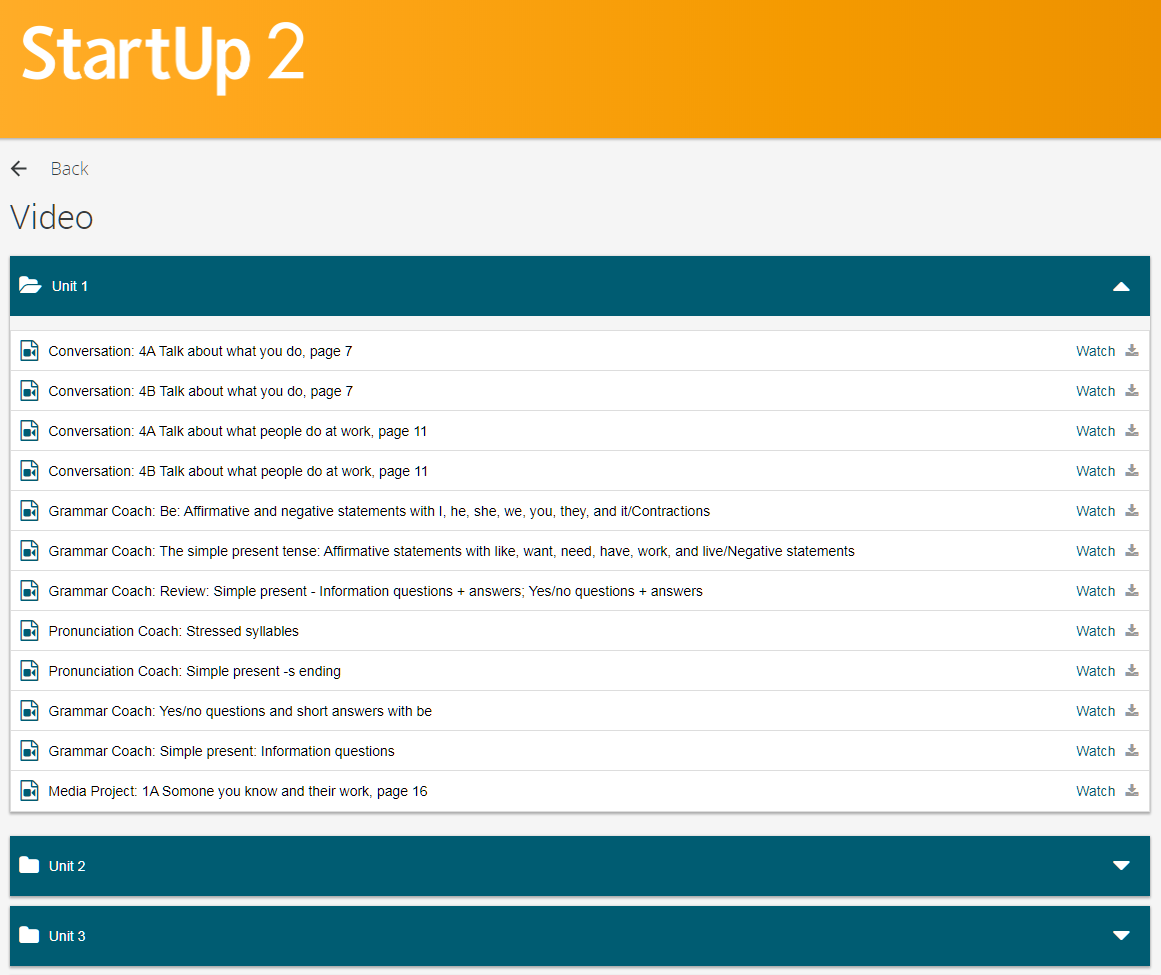Download Conversation 4A what people do at work
1161x975 pixels.
[1132, 430]
